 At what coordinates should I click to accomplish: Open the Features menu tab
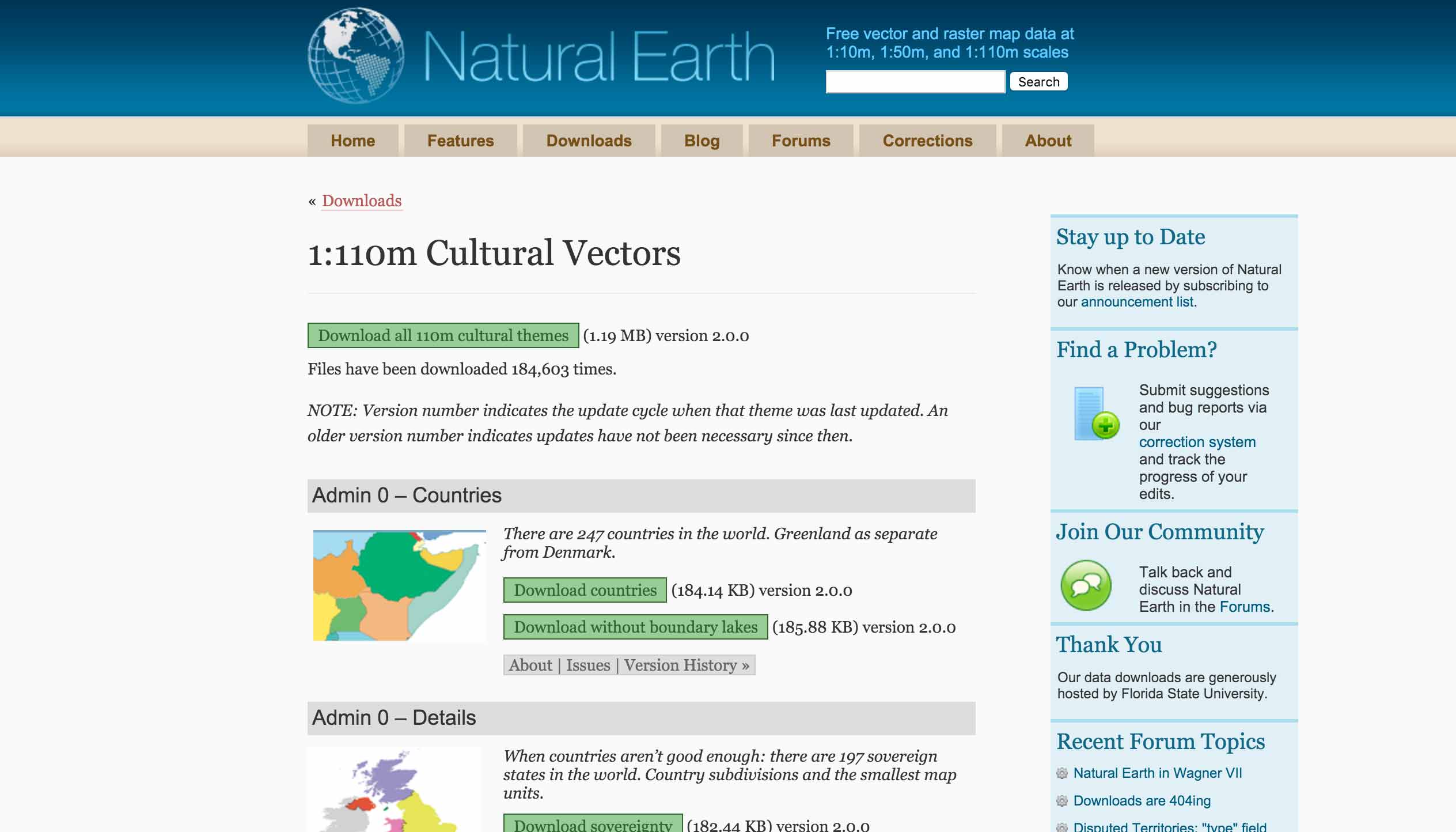[x=460, y=141]
